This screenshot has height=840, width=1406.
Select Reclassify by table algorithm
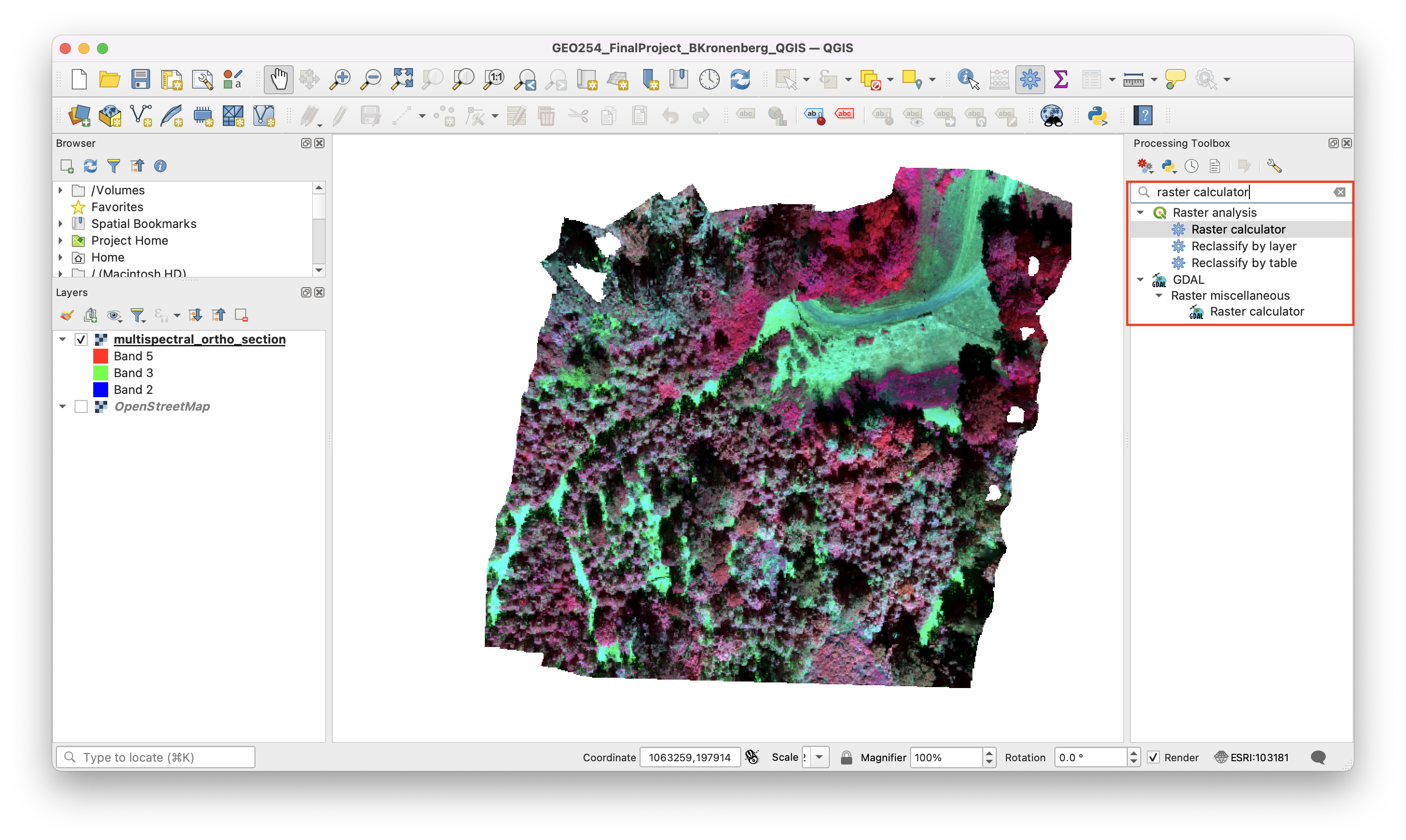click(x=1244, y=262)
